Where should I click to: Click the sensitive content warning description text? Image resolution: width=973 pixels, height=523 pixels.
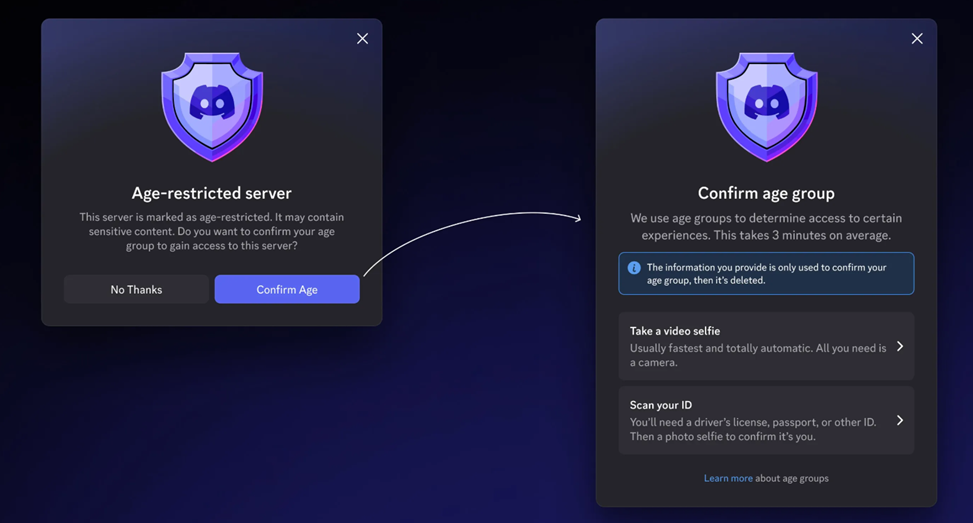click(212, 232)
